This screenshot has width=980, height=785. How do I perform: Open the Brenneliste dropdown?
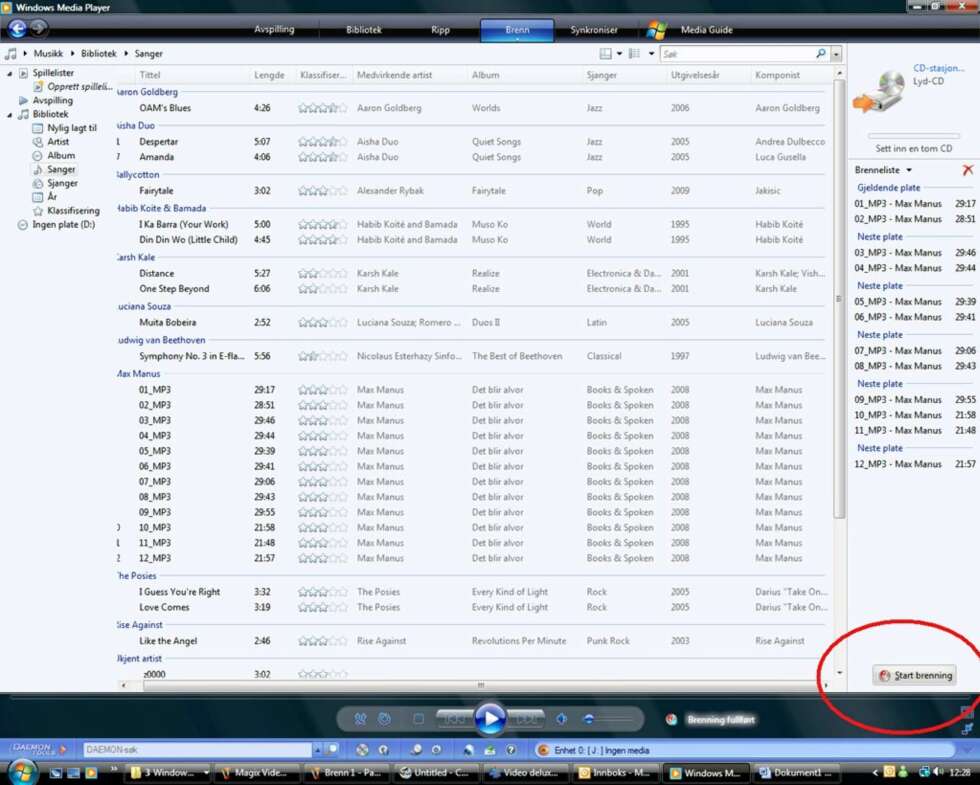[x=883, y=170]
